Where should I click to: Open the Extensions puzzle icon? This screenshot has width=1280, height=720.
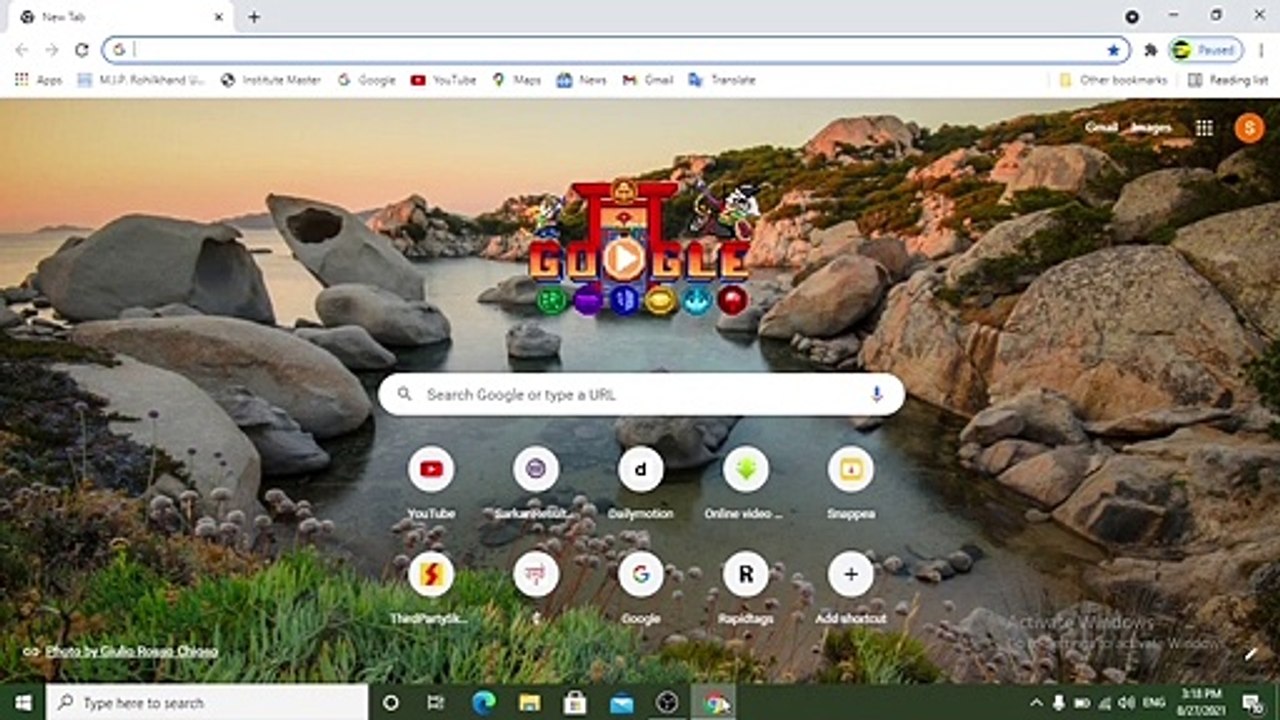point(1151,50)
